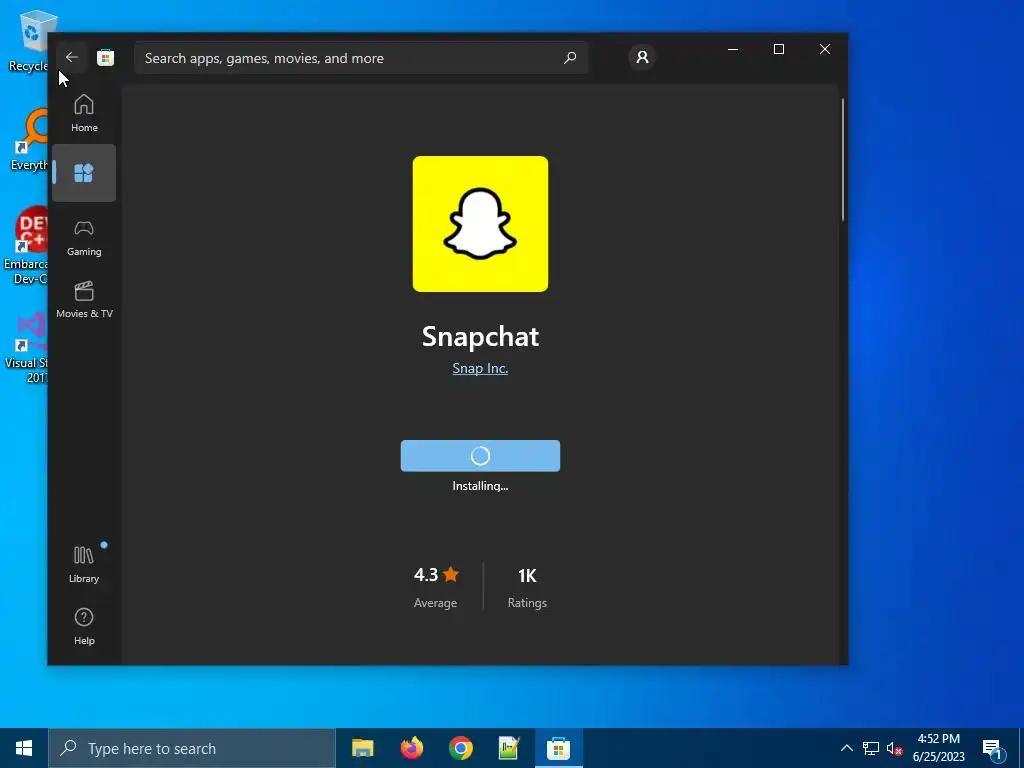Click the search magnifier icon in Store
This screenshot has width=1024, height=768.
(570, 57)
